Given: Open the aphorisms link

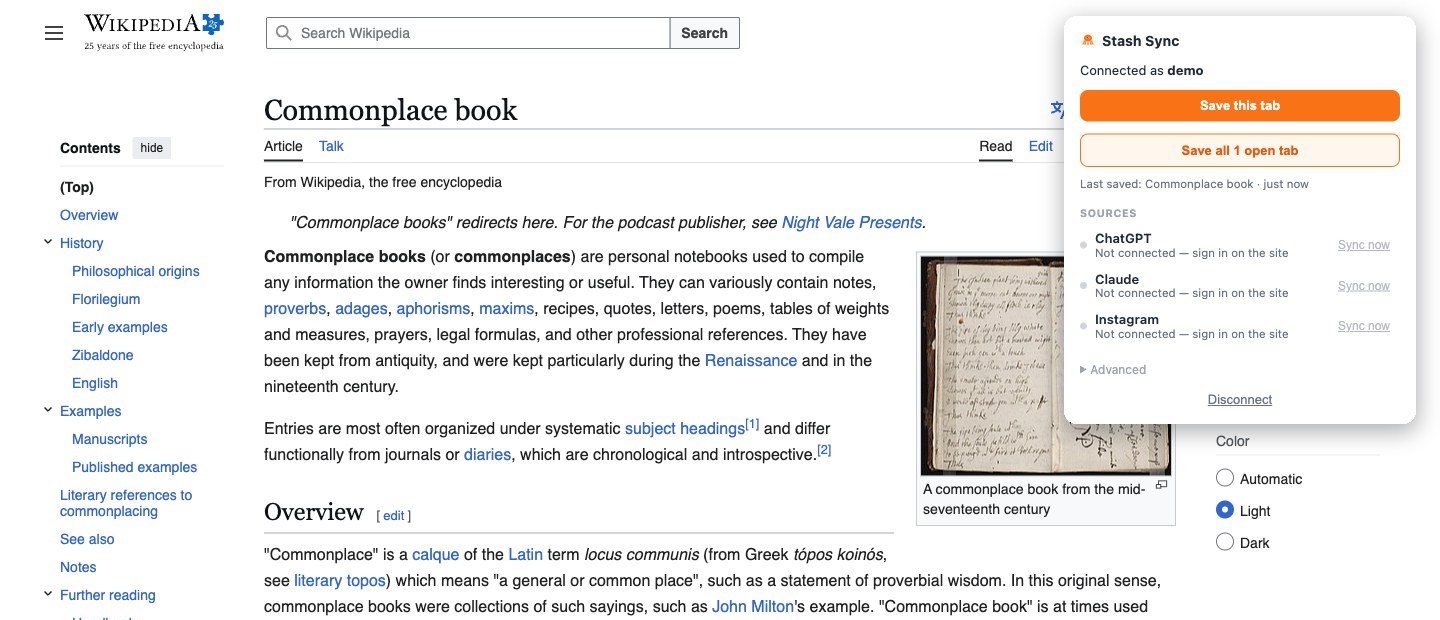Looking at the screenshot, I should tap(433, 308).
